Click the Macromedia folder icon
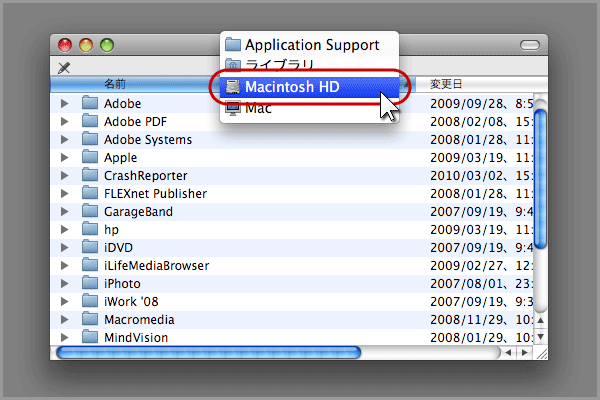Screen dimensions: 600x400 point(90,318)
